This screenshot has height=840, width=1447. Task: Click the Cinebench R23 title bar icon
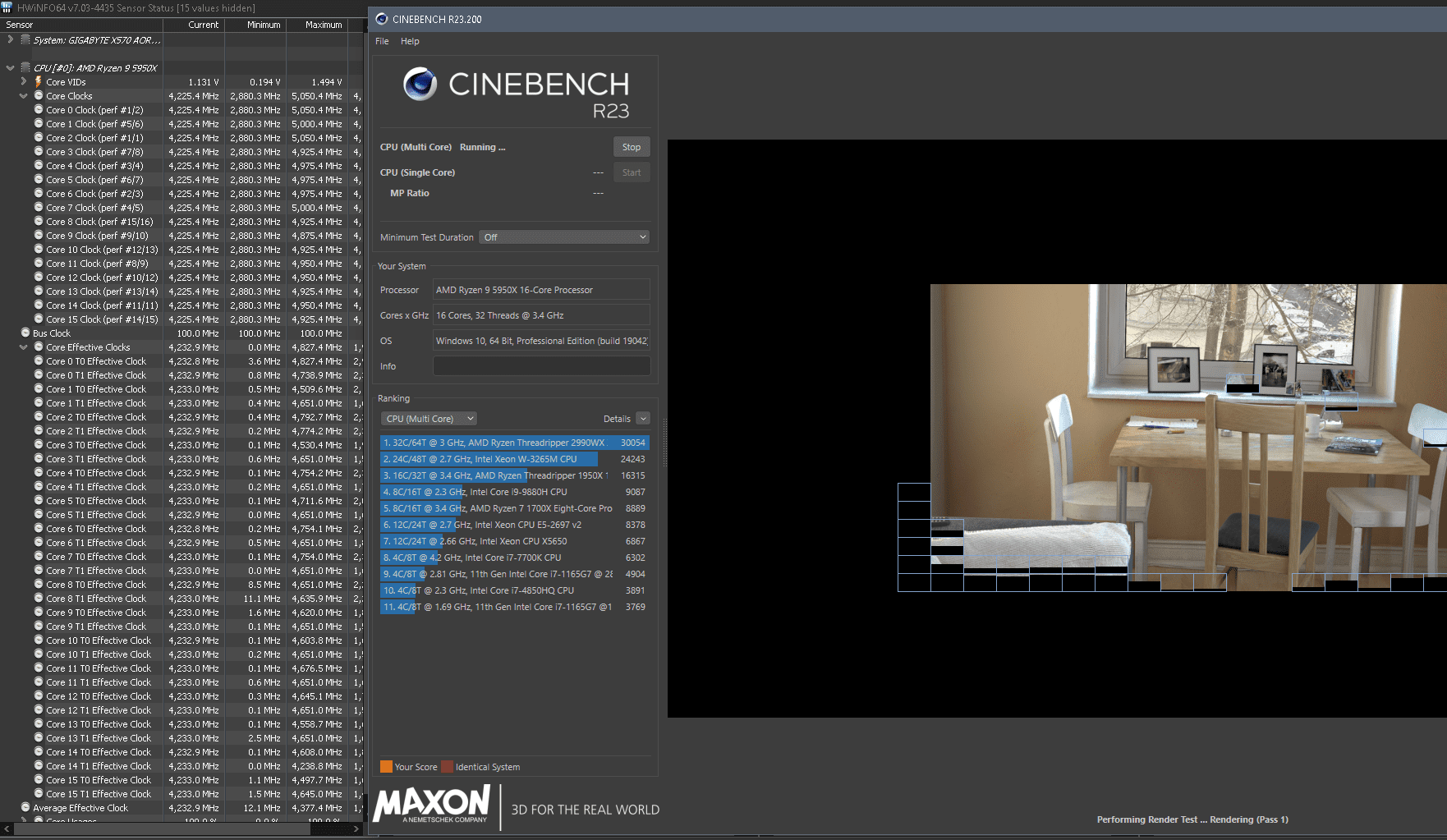(382, 19)
